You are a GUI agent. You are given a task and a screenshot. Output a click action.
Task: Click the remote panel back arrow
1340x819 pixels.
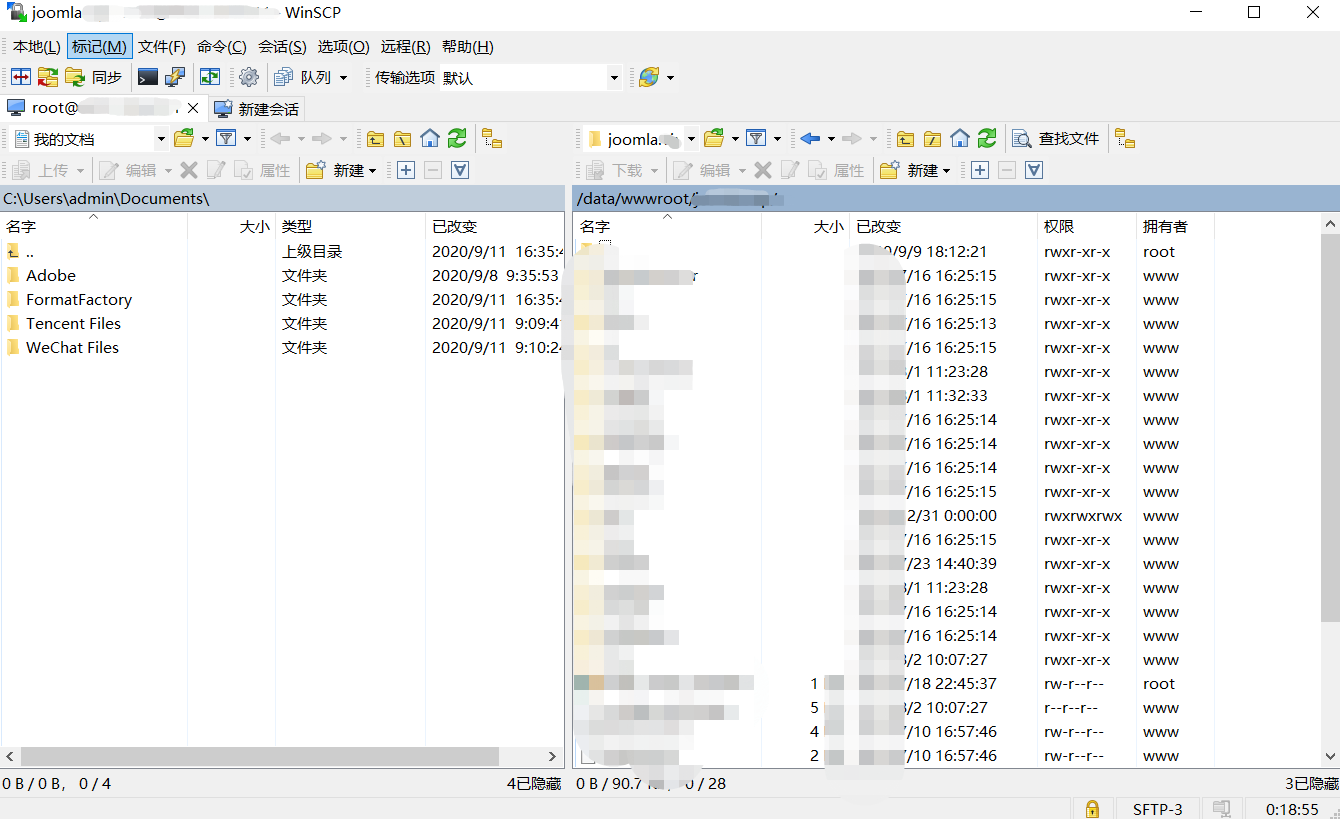[x=810, y=139]
